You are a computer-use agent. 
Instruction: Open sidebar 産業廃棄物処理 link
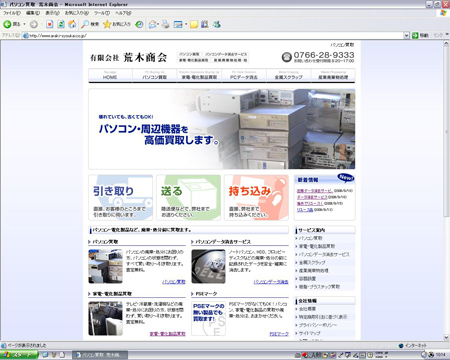tap(313, 271)
